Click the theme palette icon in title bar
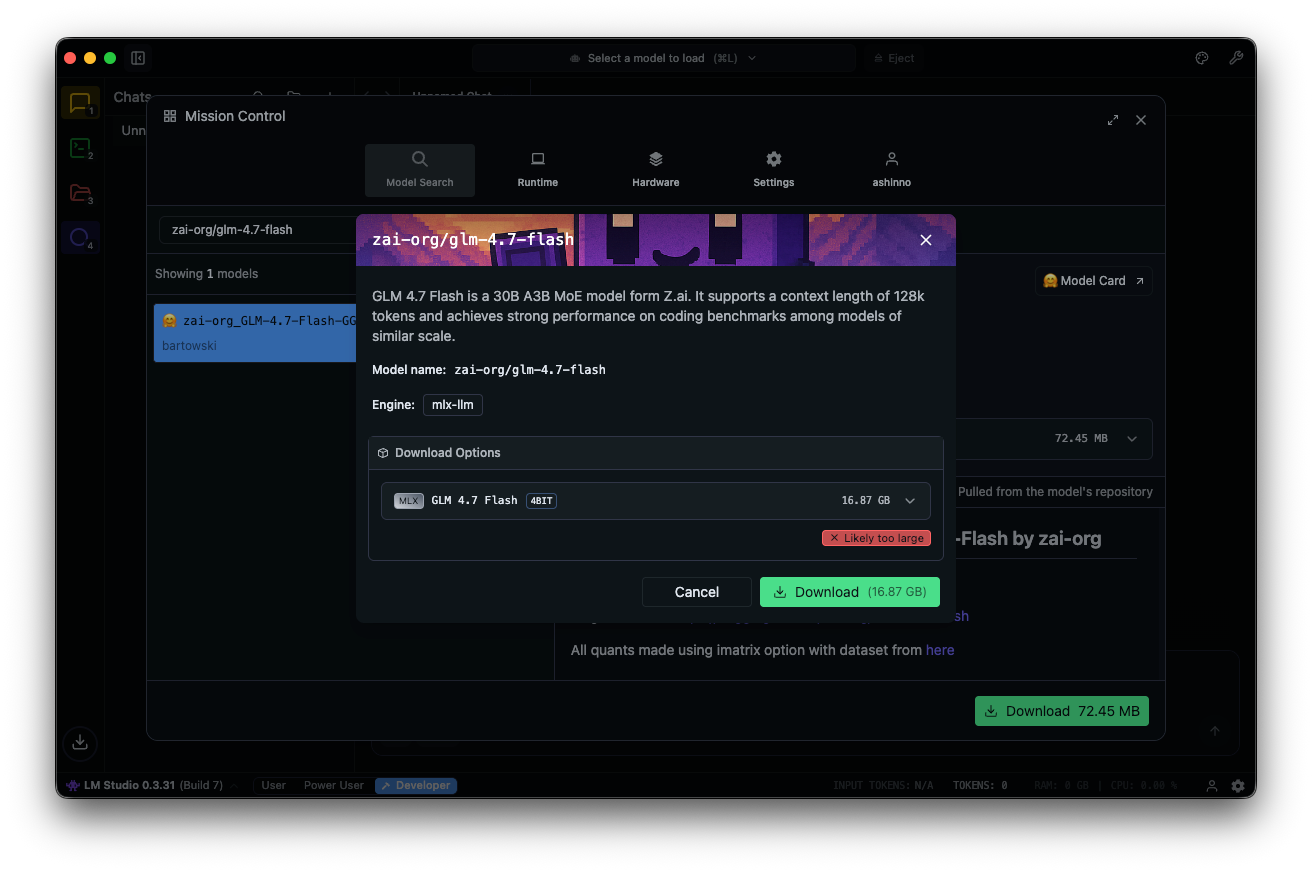Viewport: 1312px width, 872px height. pos(1202,58)
